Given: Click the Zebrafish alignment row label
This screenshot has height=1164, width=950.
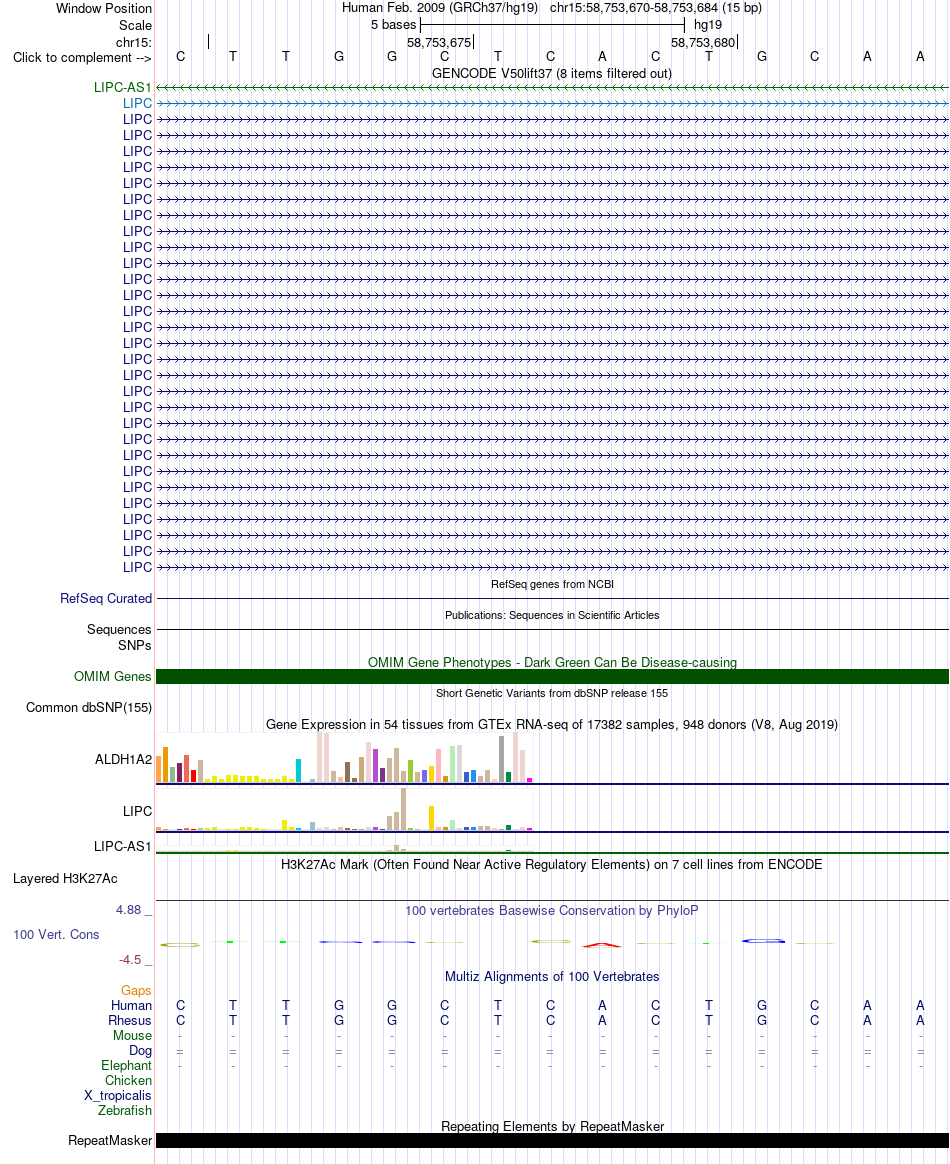Looking at the screenshot, I should 125,1111.
